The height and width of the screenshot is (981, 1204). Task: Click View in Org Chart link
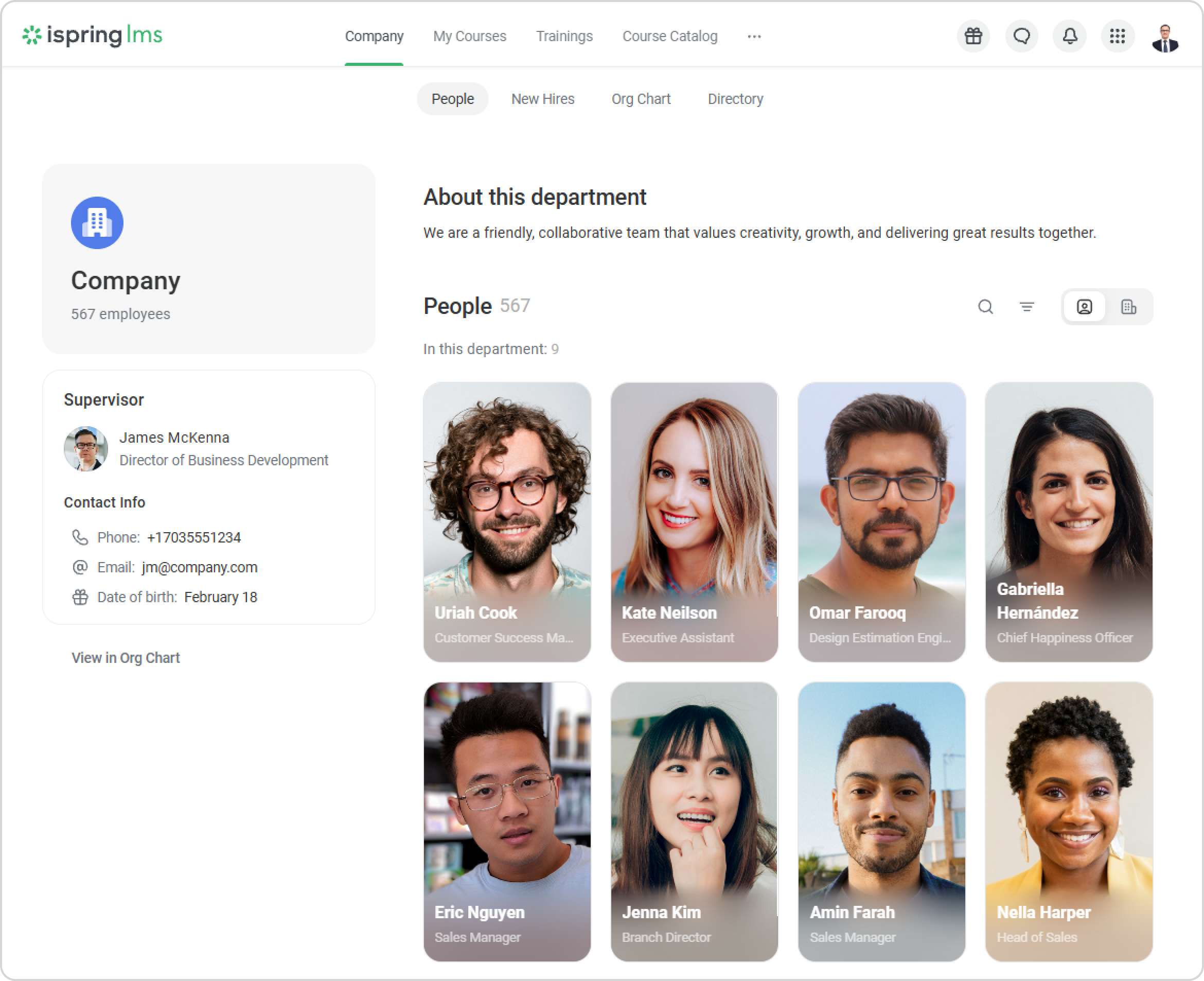pyautogui.click(x=126, y=658)
